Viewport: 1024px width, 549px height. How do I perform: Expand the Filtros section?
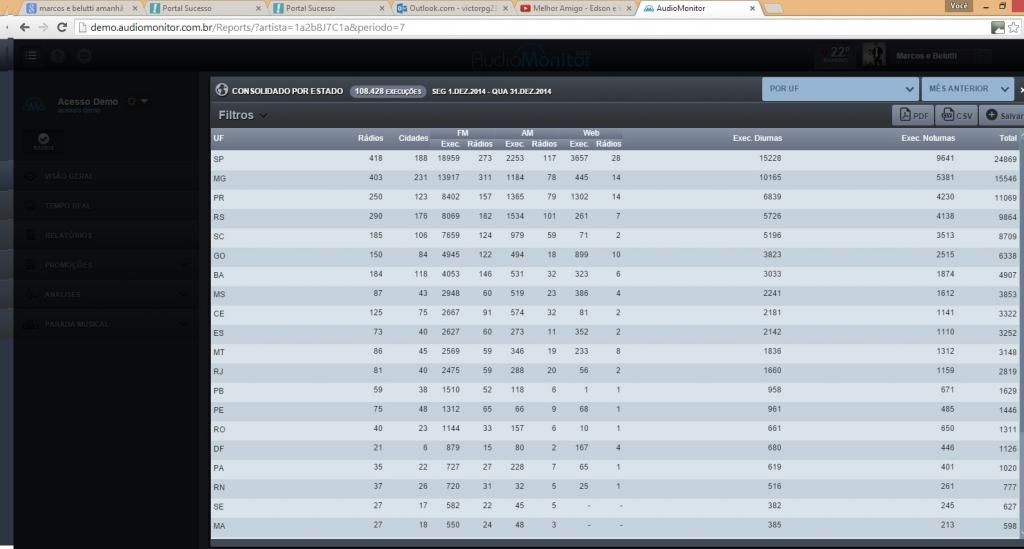pyautogui.click(x=242, y=116)
